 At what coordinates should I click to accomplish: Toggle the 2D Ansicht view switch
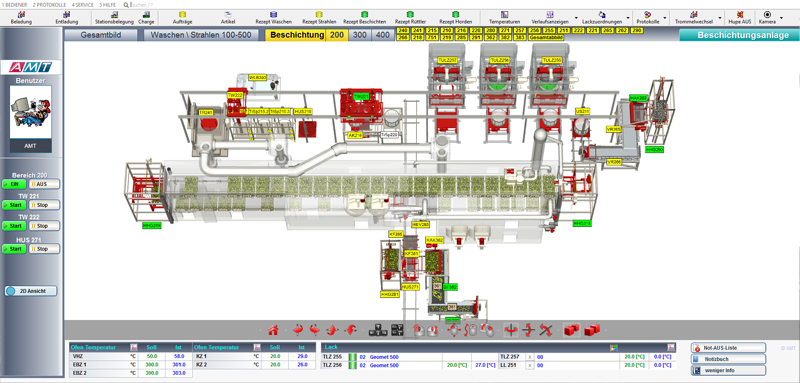pyautogui.click(x=31, y=291)
